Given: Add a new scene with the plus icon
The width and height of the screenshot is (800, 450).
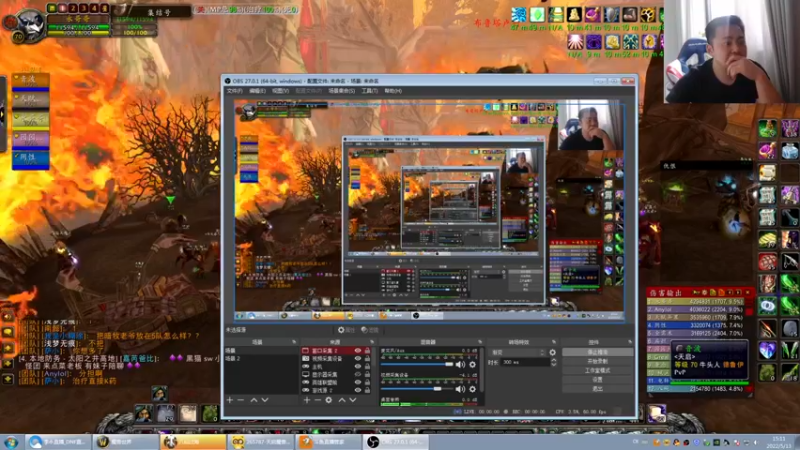Looking at the screenshot, I should (x=230, y=400).
